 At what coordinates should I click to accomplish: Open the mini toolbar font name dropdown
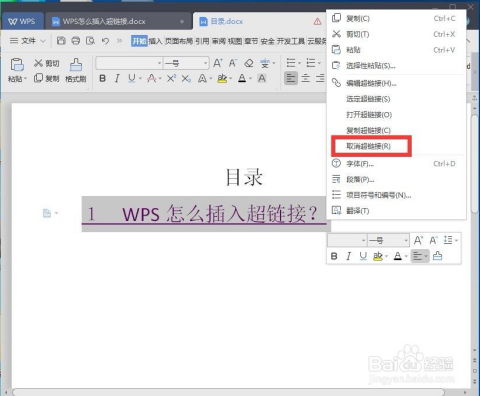point(363,240)
